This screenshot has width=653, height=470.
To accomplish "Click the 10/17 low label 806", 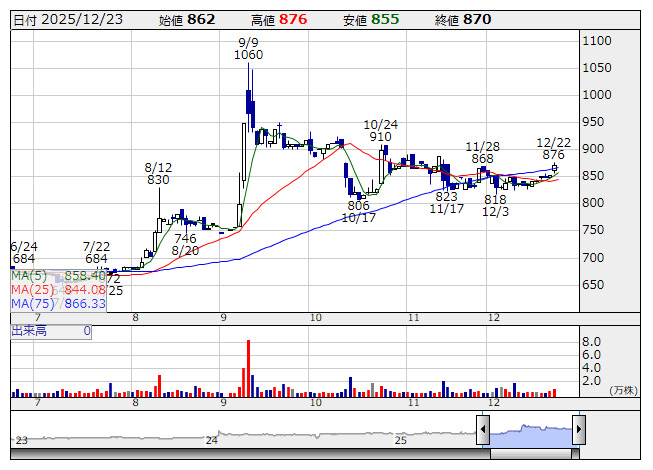I will coord(358,205).
